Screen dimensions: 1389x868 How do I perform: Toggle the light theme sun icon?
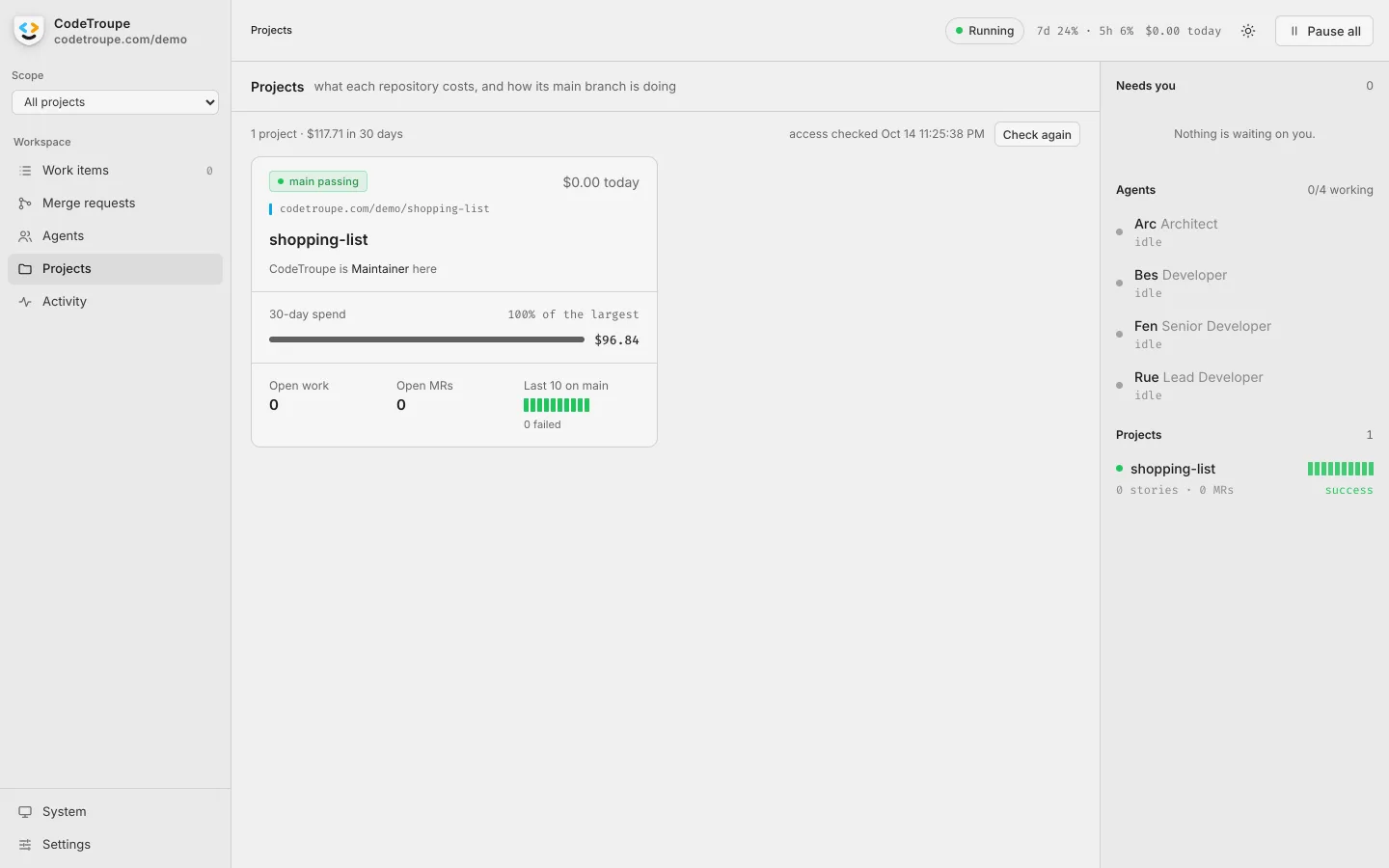pyautogui.click(x=1248, y=31)
